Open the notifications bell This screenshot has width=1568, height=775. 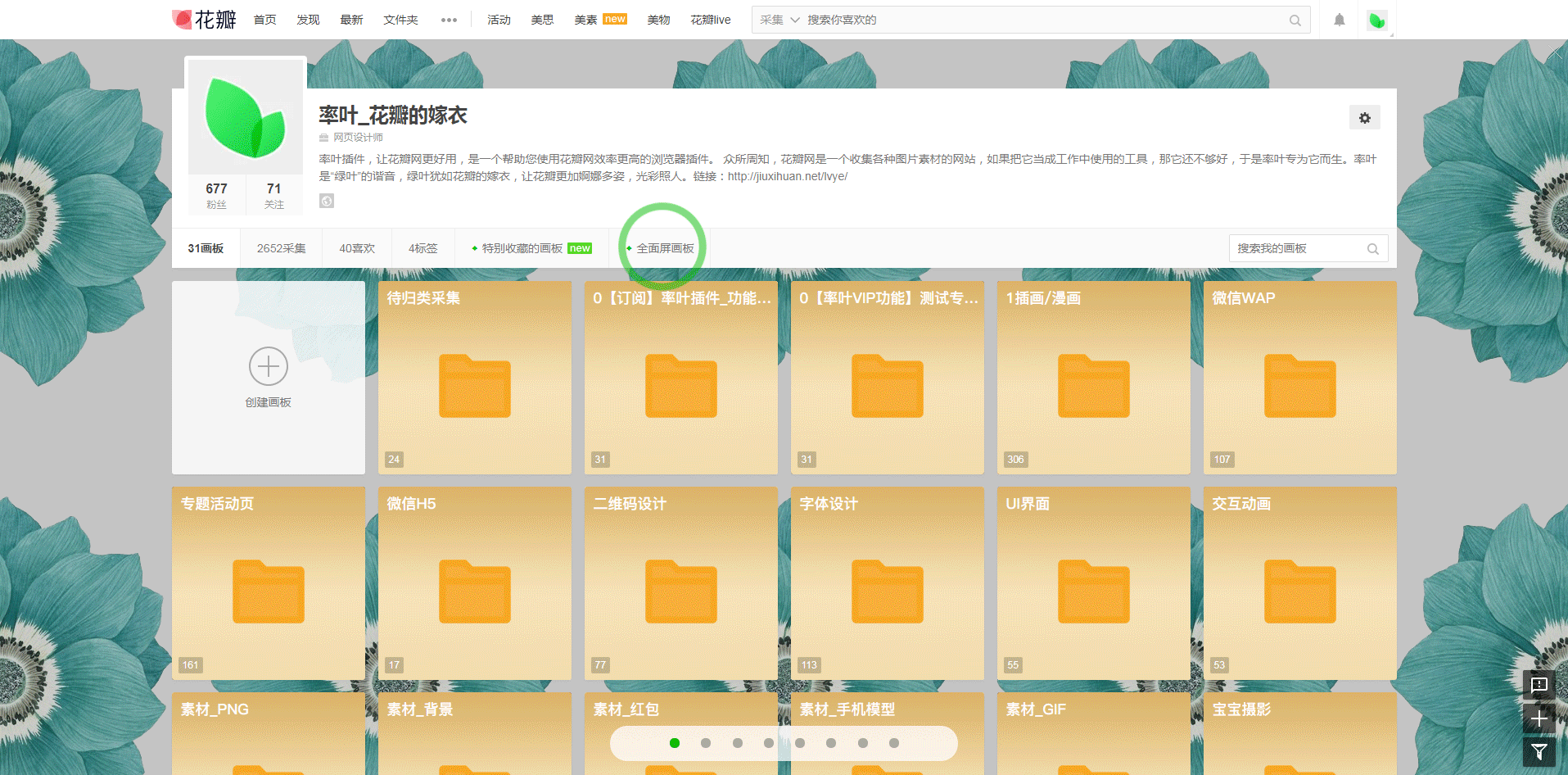pos(1339,20)
